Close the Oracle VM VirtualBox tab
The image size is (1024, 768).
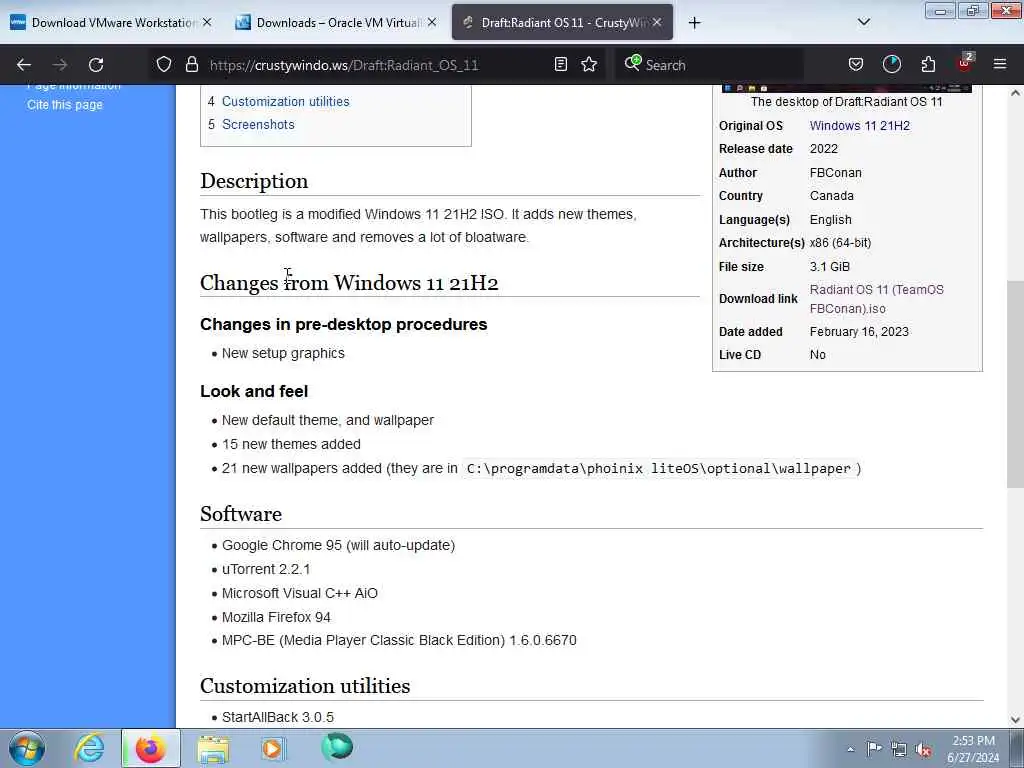(432, 22)
